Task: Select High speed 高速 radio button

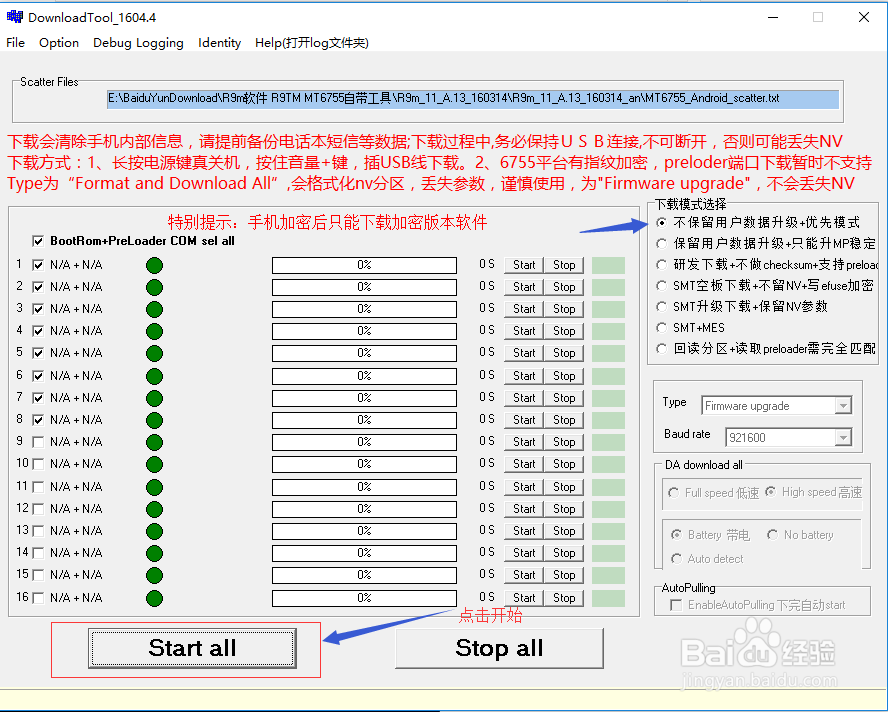Action: click(771, 492)
